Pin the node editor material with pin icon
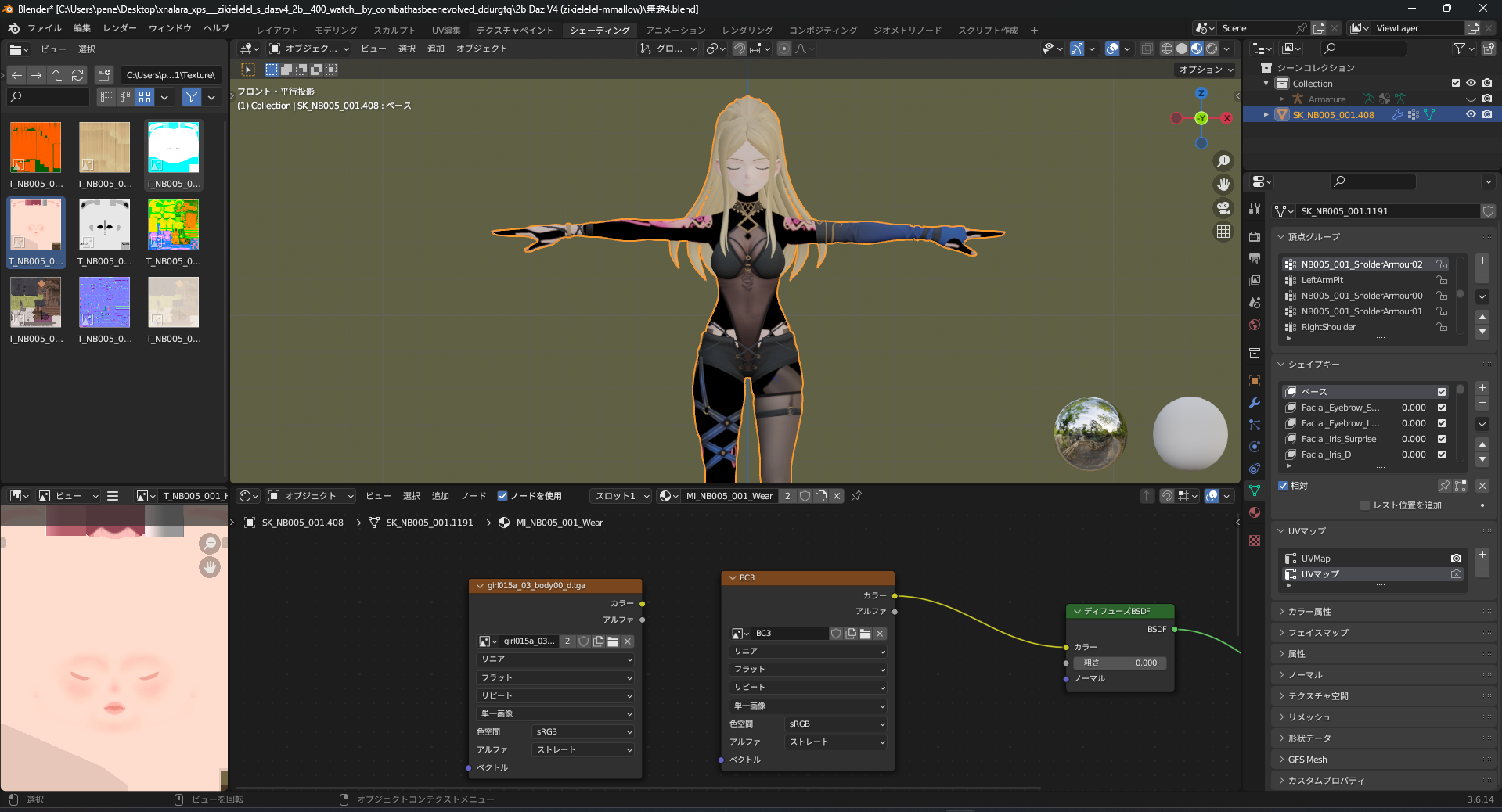 (856, 496)
